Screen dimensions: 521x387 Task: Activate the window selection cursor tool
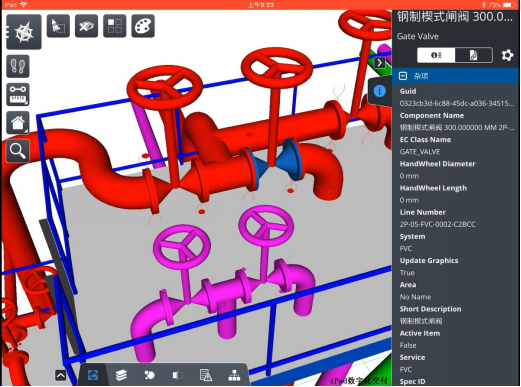(x=58, y=26)
